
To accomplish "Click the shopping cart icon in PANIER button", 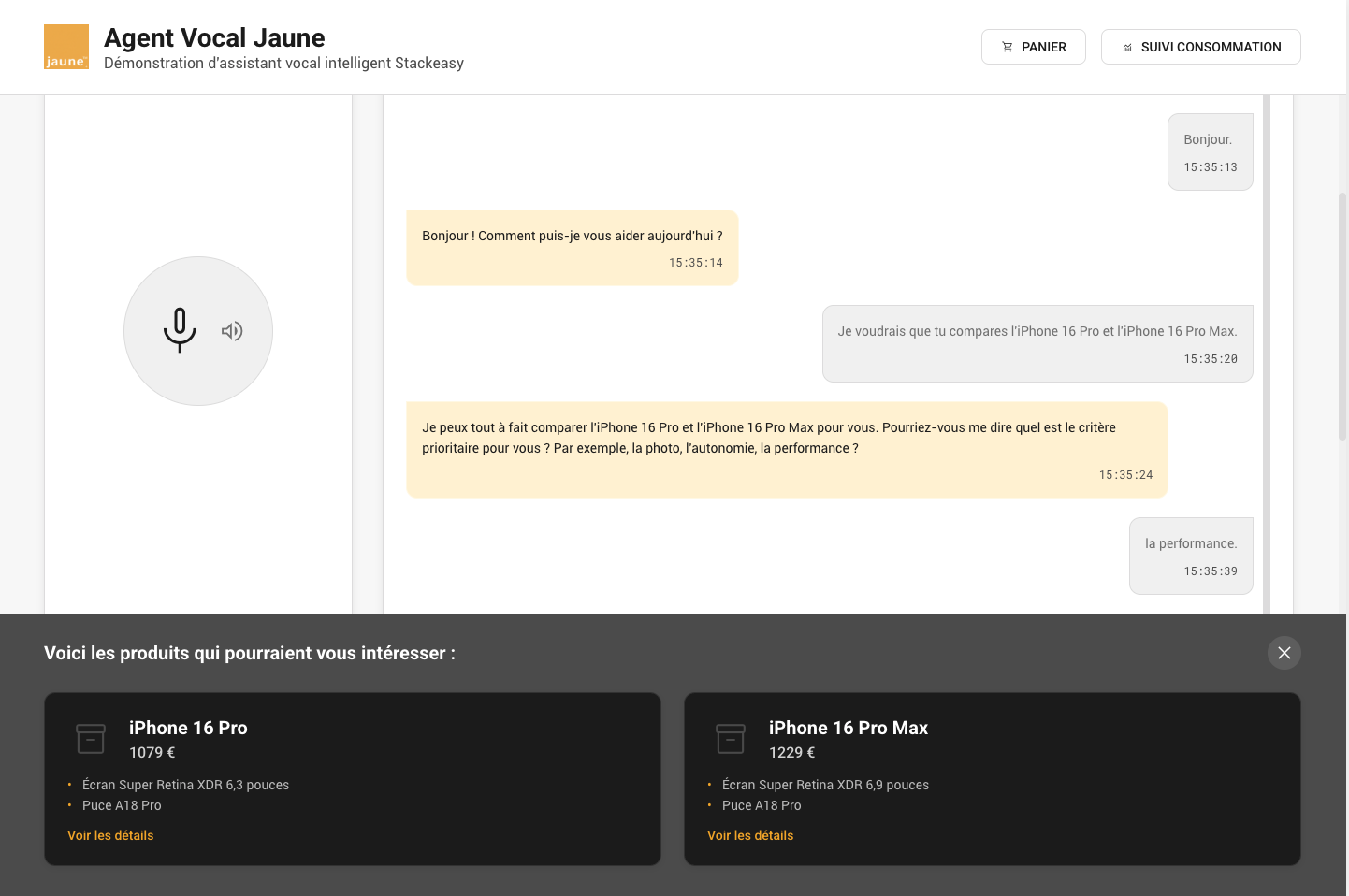I will [1008, 46].
